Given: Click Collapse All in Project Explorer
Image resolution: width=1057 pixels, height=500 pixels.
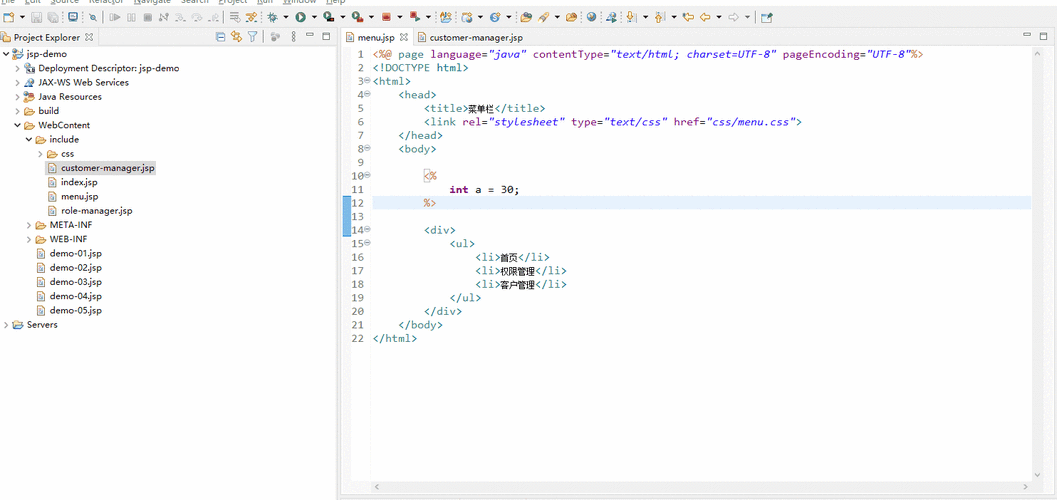Looking at the screenshot, I should (220, 36).
